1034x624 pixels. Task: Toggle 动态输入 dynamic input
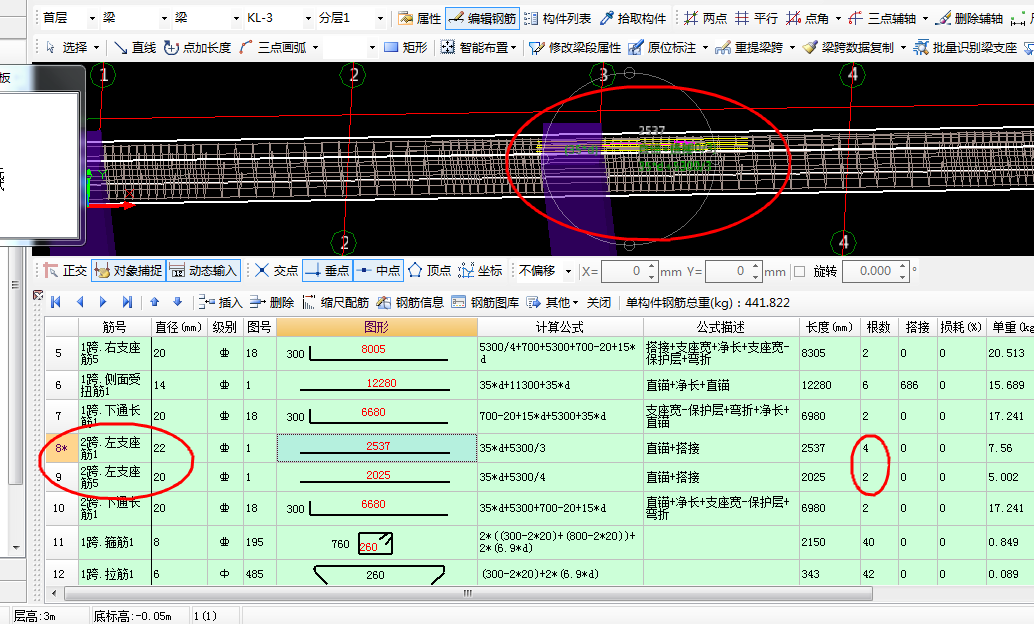(x=203, y=271)
